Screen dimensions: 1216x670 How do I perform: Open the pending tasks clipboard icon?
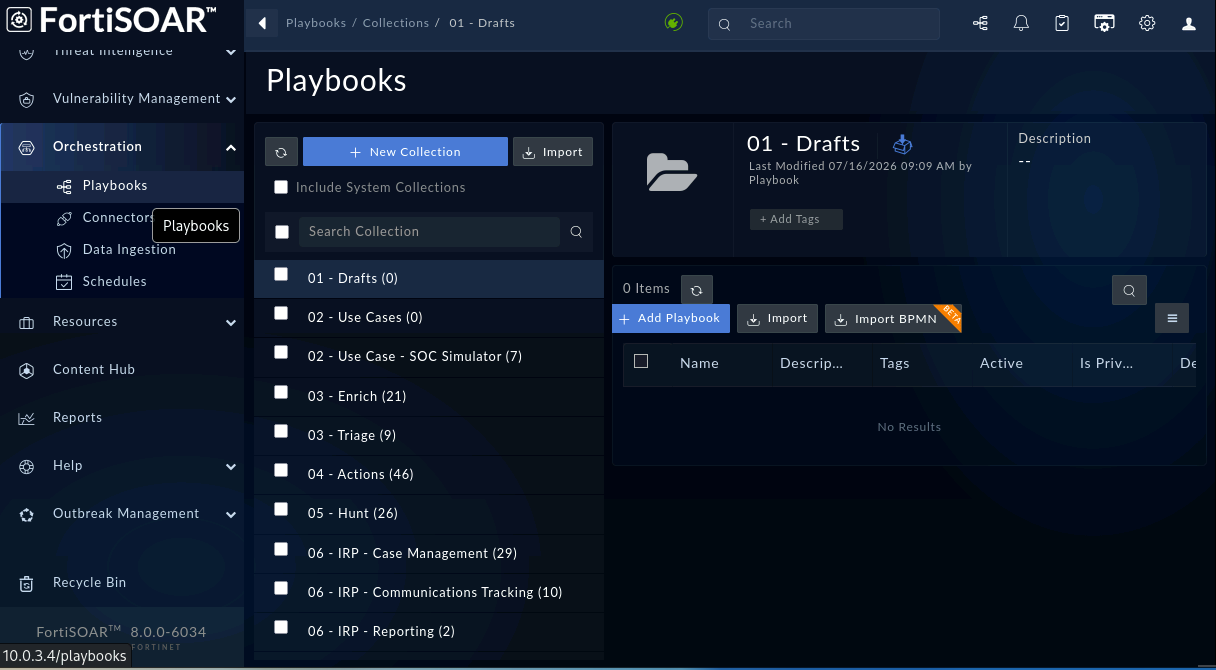point(1062,23)
